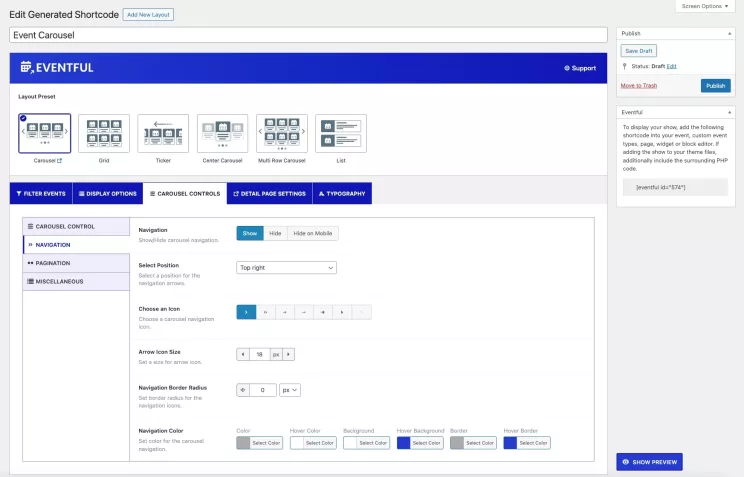Screen dimensions: 744x477
Task: Open the Pagination sidebar section
Action: [76, 263]
